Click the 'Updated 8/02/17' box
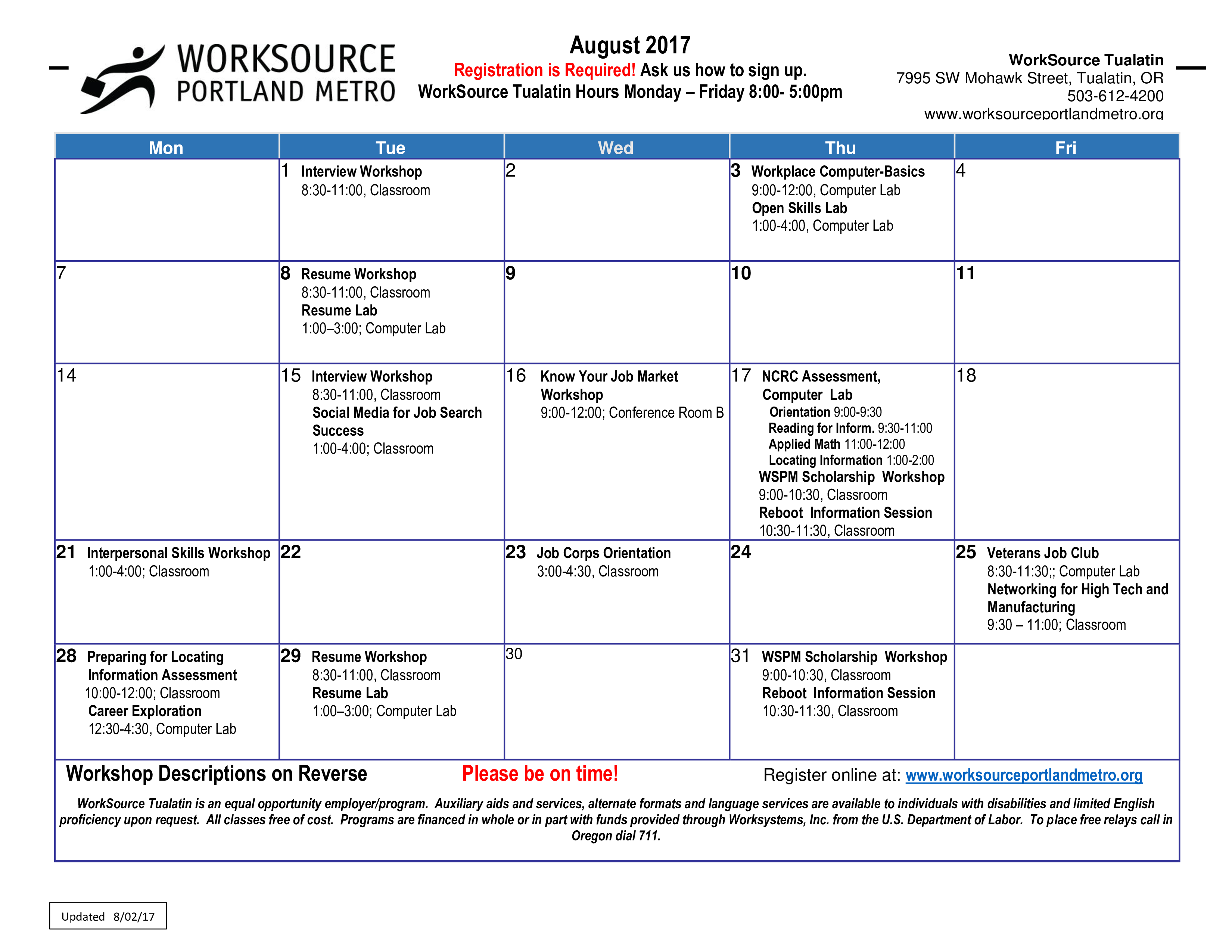1232x952 pixels. click(x=108, y=916)
